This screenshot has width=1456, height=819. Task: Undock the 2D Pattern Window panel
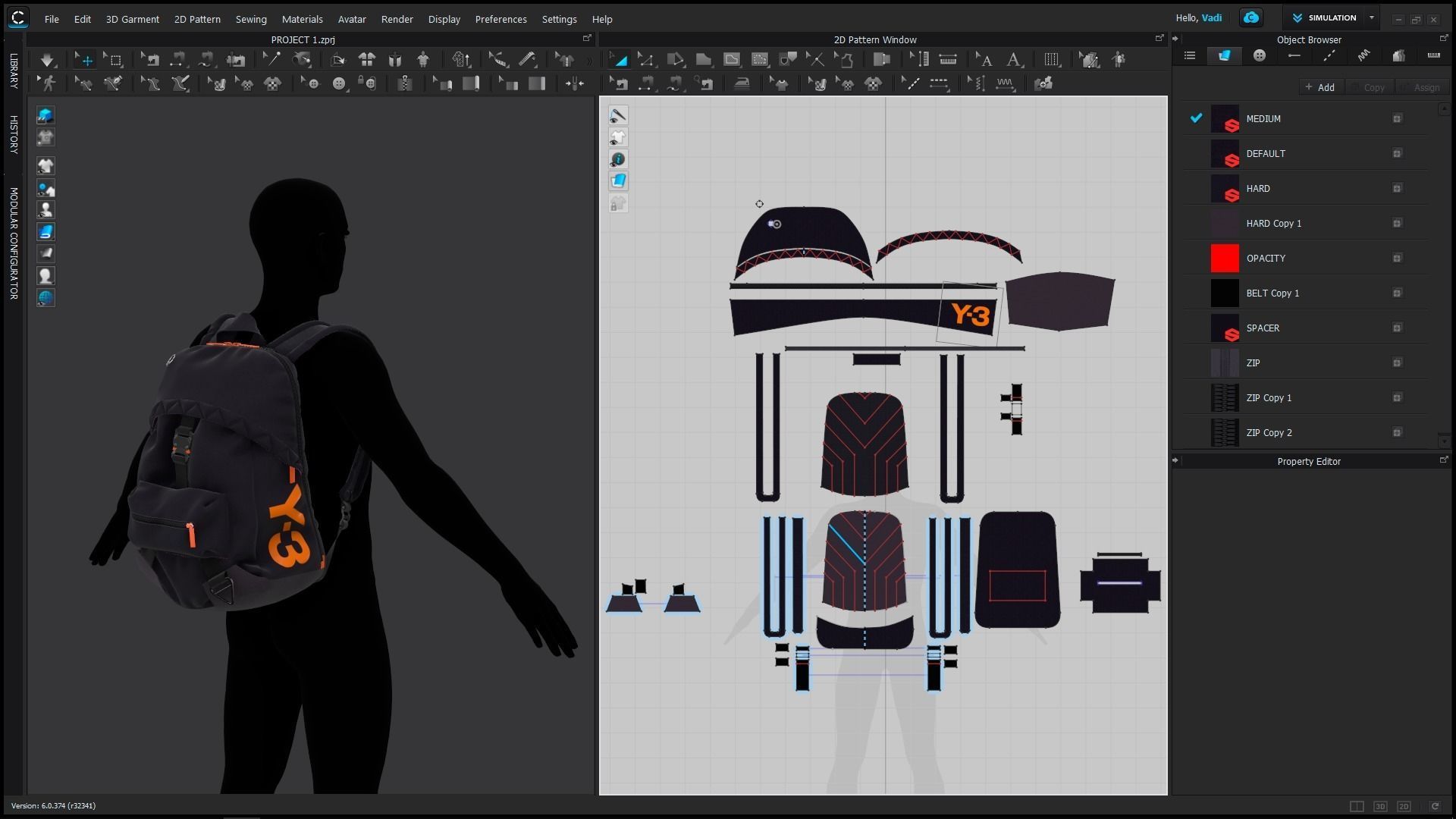[1159, 38]
